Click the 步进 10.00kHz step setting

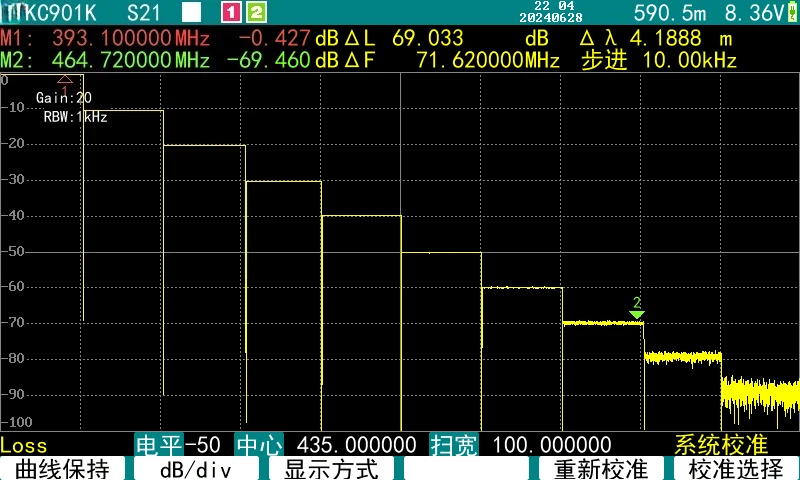659,61
